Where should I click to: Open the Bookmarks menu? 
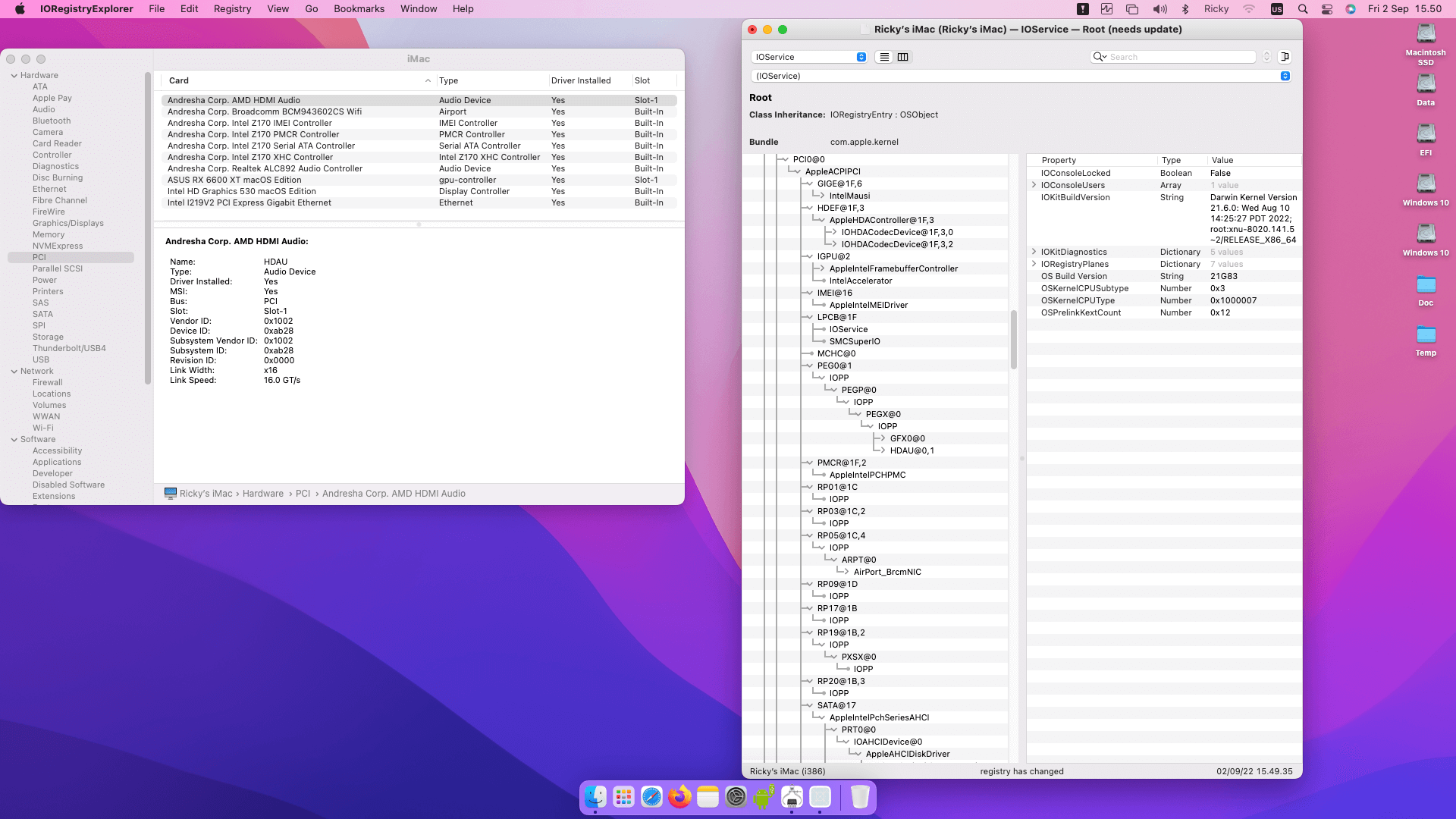coord(359,9)
